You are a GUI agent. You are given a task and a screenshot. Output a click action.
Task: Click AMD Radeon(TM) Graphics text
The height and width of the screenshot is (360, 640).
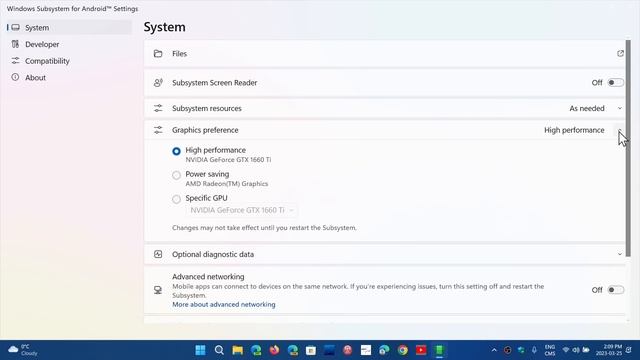point(227,184)
